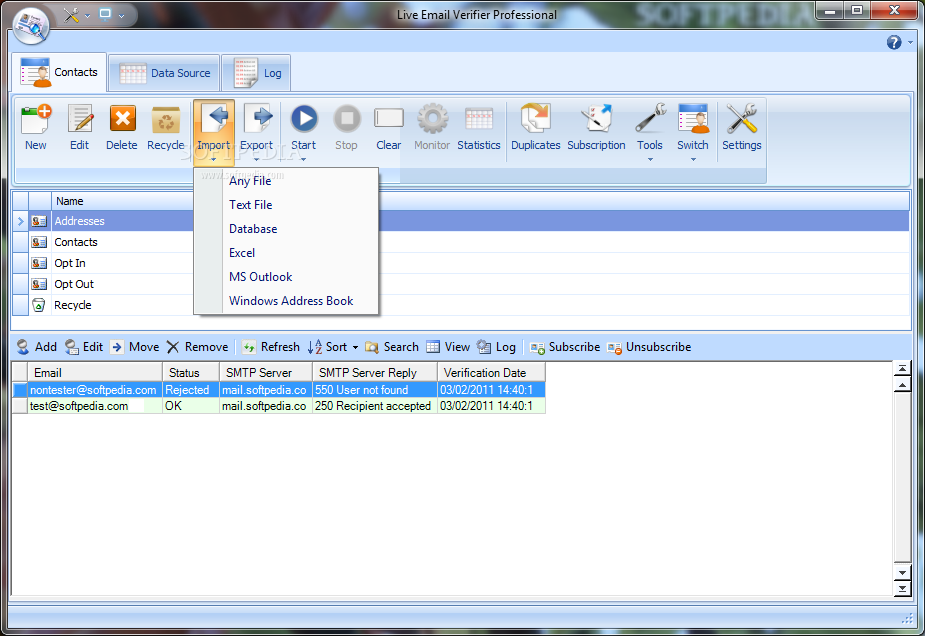The width and height of the screenshot is (925, 636).
Task: Click the New contact list icon
Action: coord(35,119)
